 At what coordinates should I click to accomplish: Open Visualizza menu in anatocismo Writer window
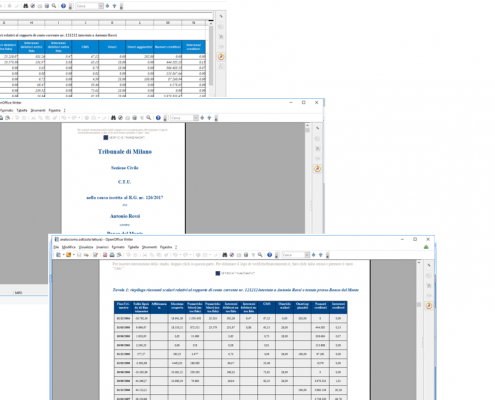[86, 247]
